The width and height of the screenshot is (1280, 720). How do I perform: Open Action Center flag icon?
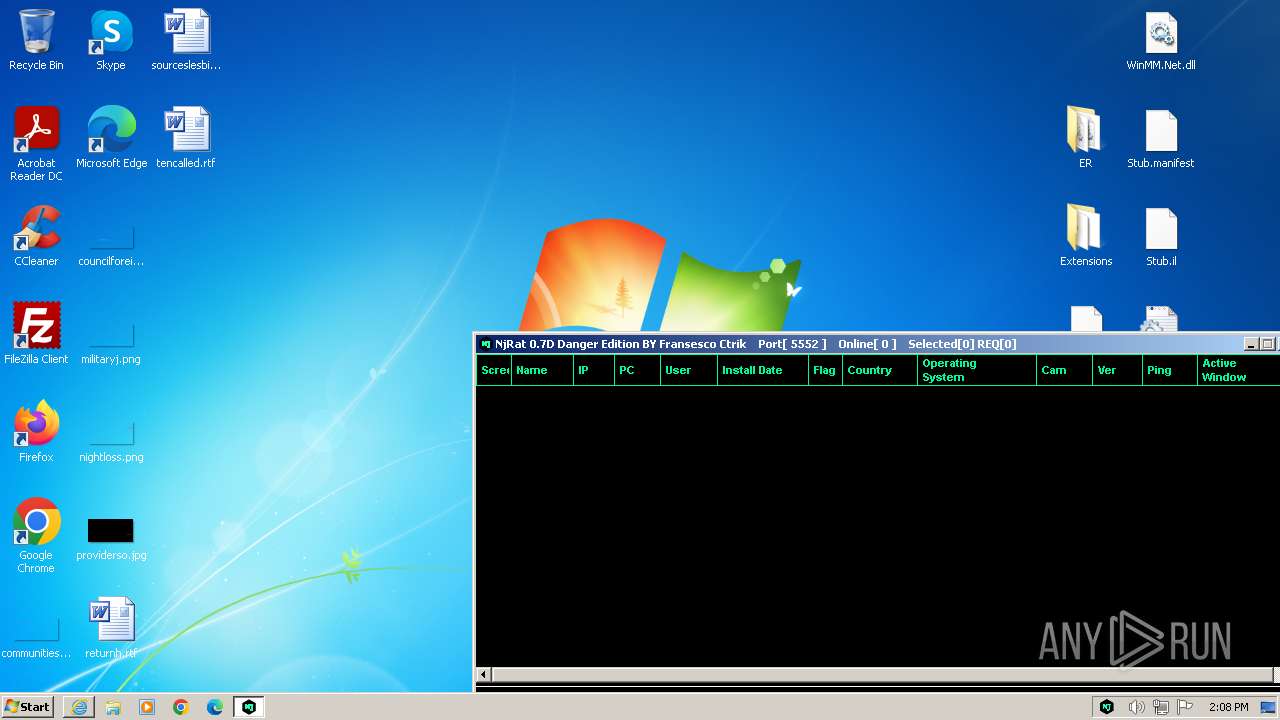point(1185,707)
